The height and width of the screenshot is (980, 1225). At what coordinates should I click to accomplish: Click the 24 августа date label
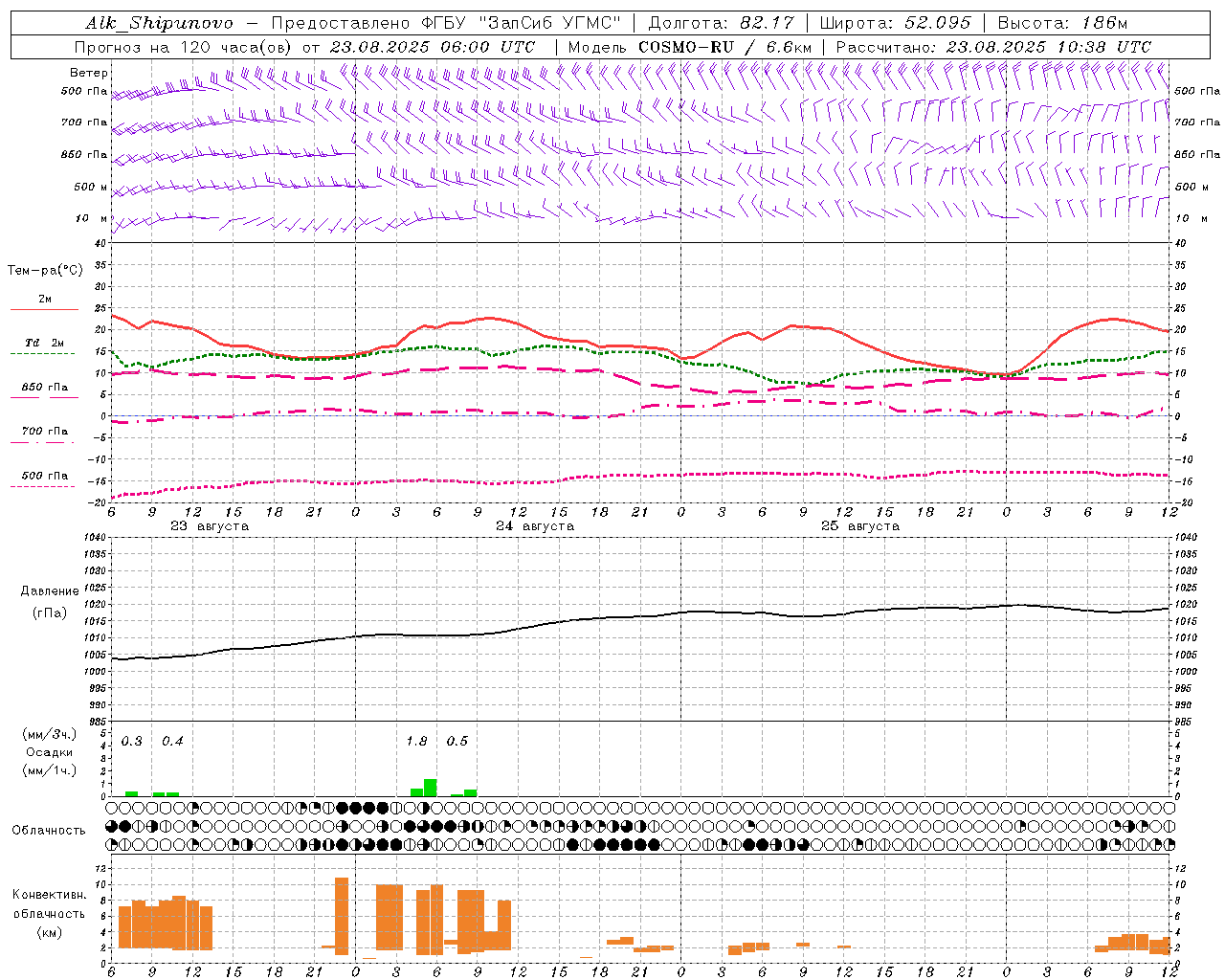tap(535, 526)
